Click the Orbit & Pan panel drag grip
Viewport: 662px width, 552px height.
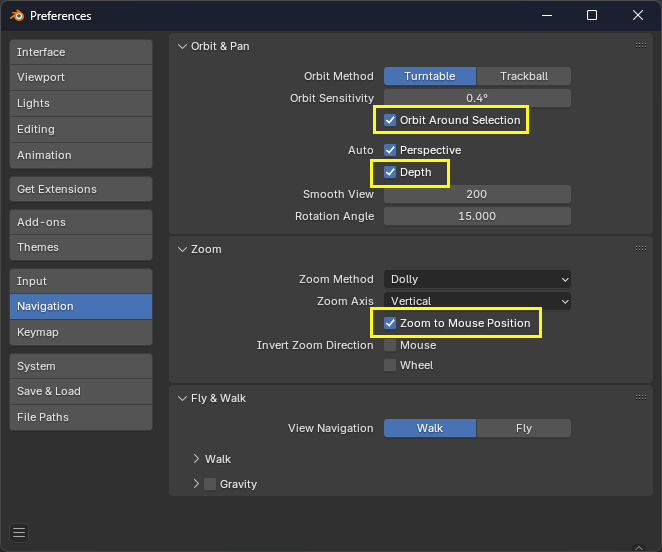coord(640,46)
